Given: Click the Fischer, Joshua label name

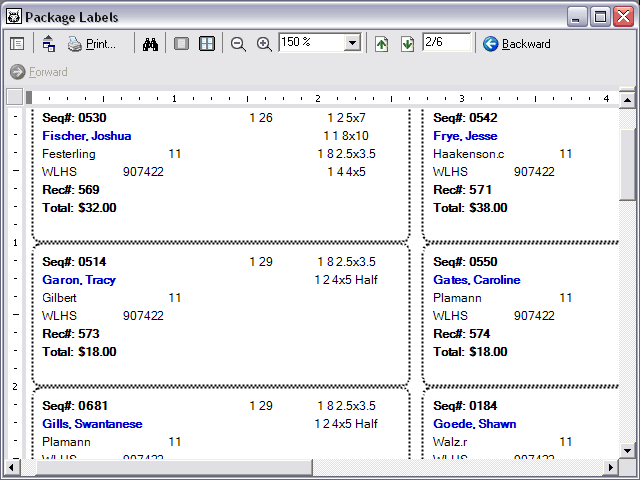Looking at the screenshot, I should 86,136.
